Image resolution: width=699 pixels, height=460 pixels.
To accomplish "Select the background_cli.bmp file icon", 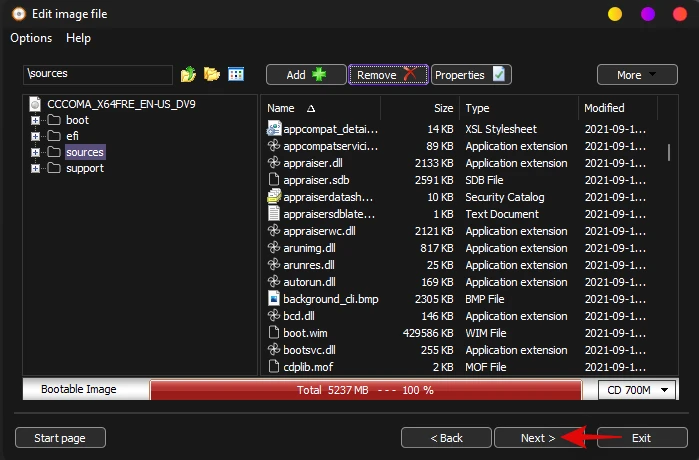I will (274, 299).
